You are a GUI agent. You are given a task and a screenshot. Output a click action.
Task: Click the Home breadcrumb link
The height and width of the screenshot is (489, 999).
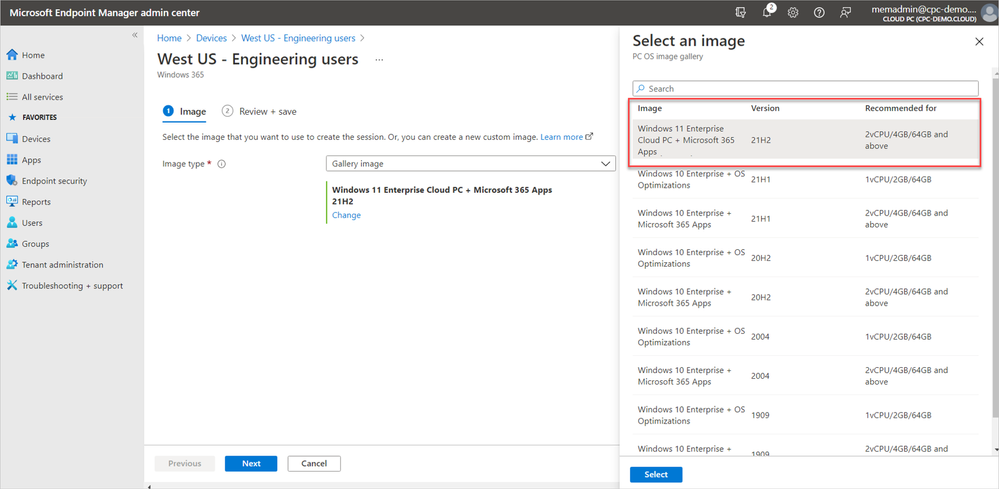pyautogui.click(x=169, y=38)
